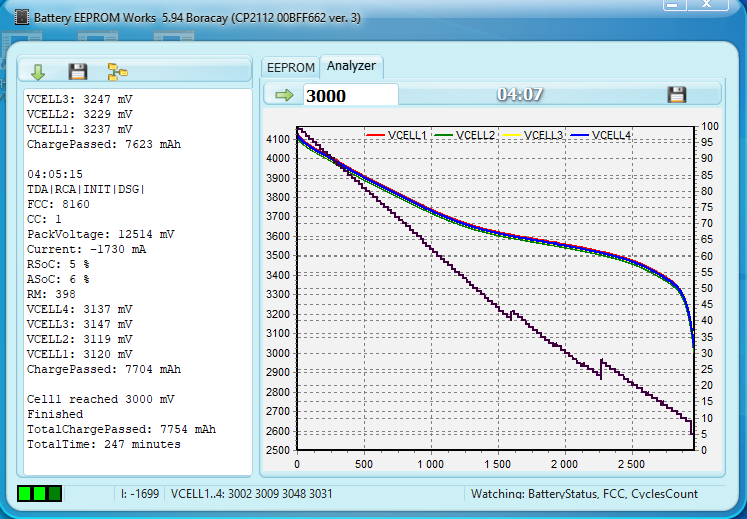This screenshot has width=747, height=519.
Task: Select the Analyzer tab
Action: [x=351, y=66]
